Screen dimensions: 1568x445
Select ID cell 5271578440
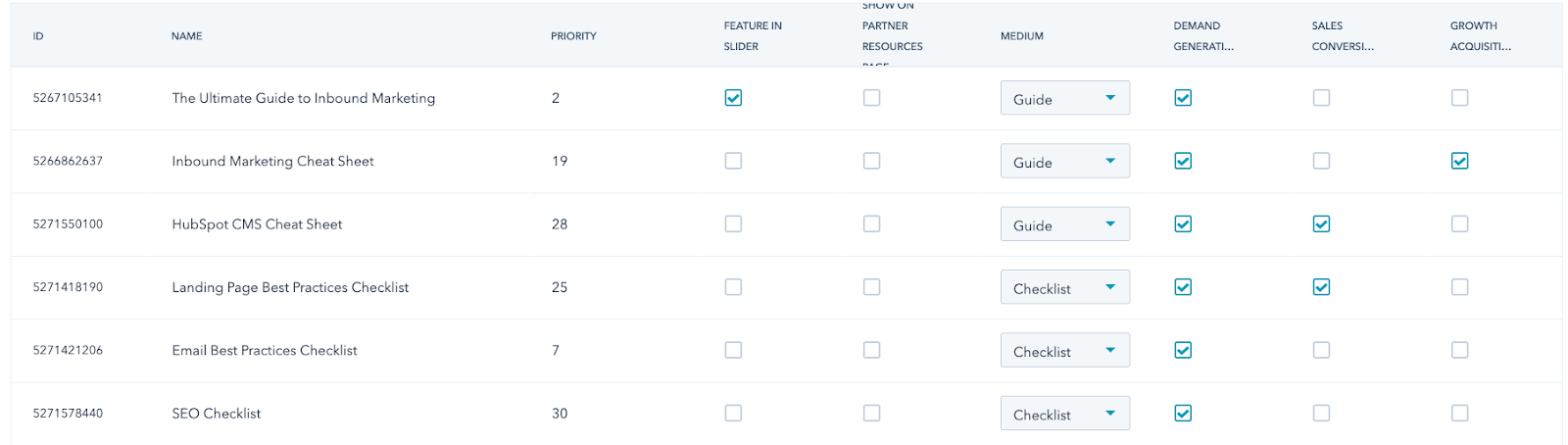click(x=68, y=414)
